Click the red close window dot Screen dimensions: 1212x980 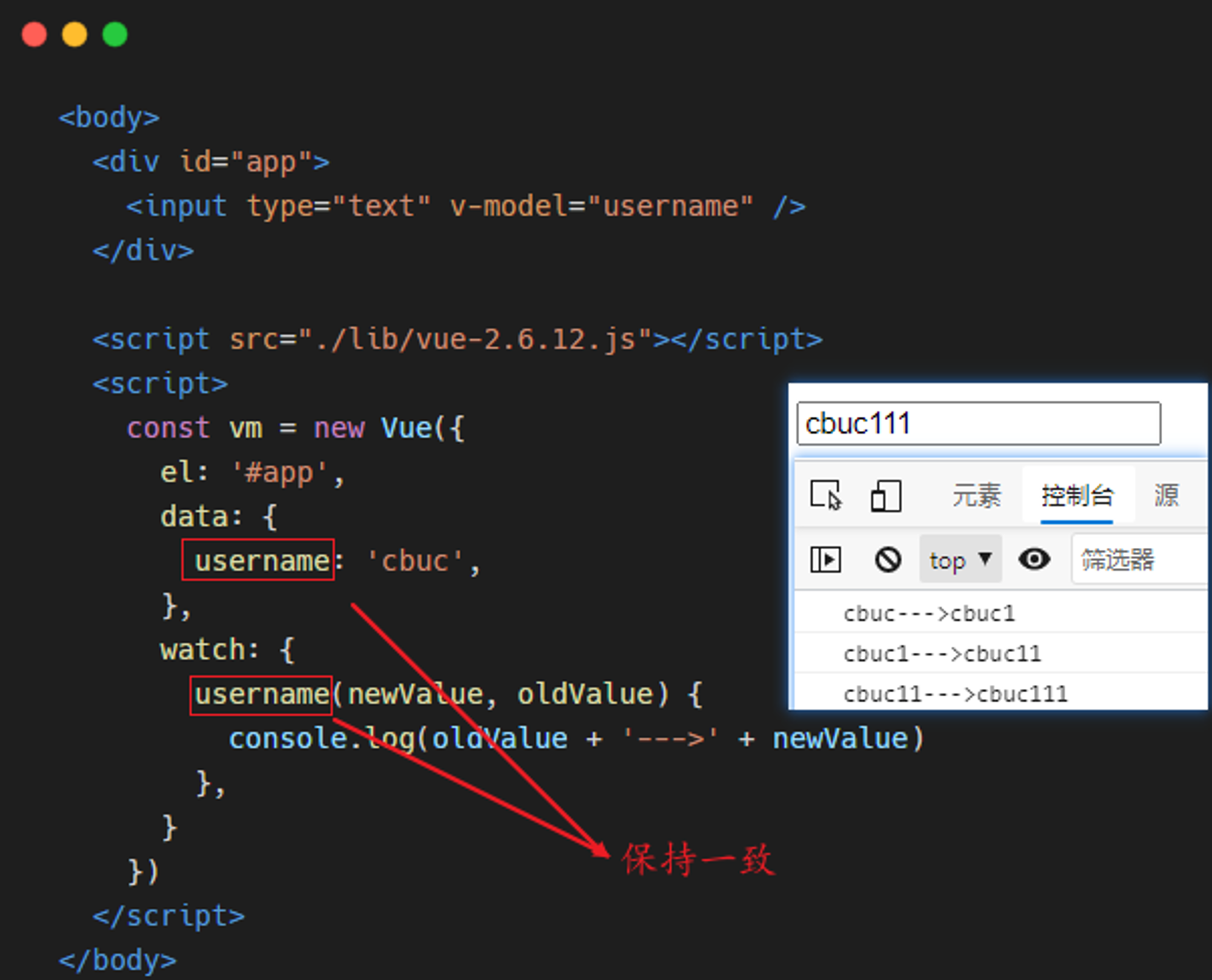(34, 34)
